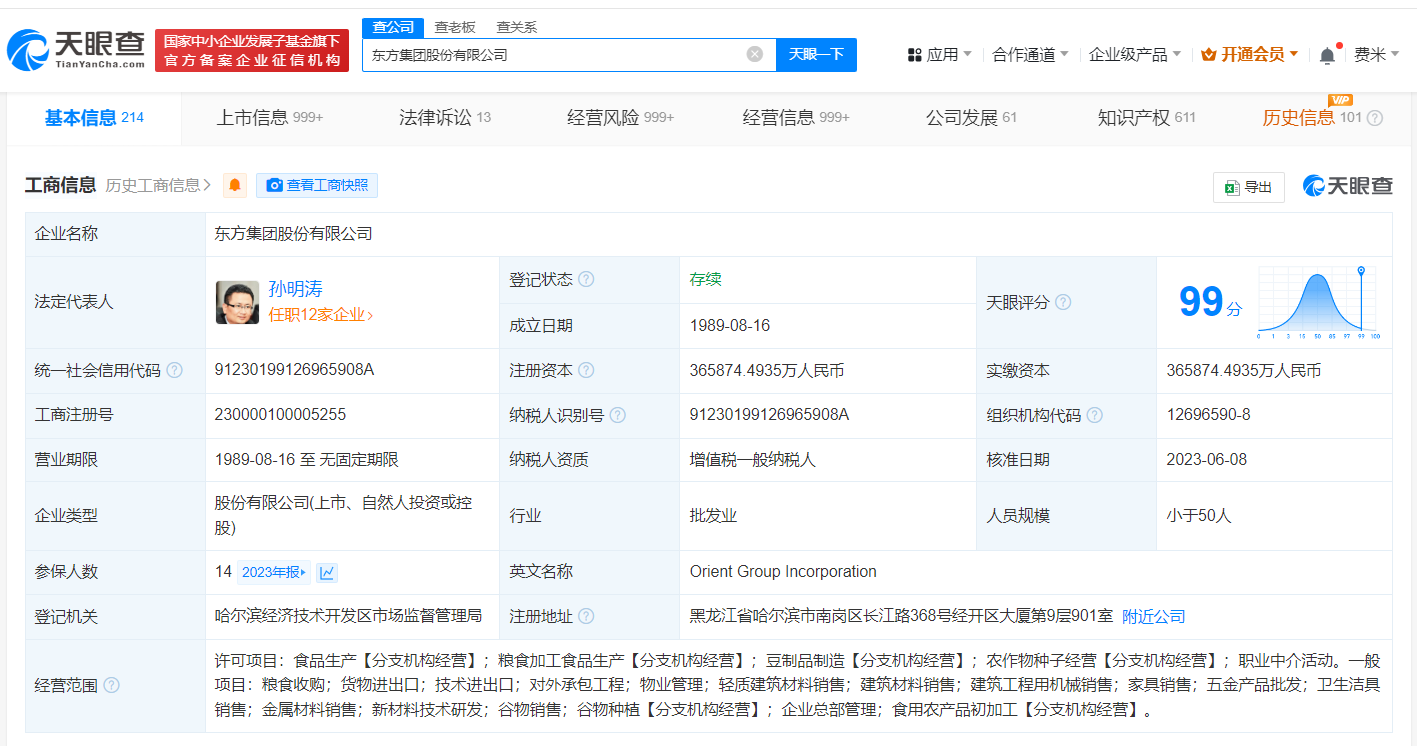Open the trend chart icon beside 参保人数

(329, 571)
